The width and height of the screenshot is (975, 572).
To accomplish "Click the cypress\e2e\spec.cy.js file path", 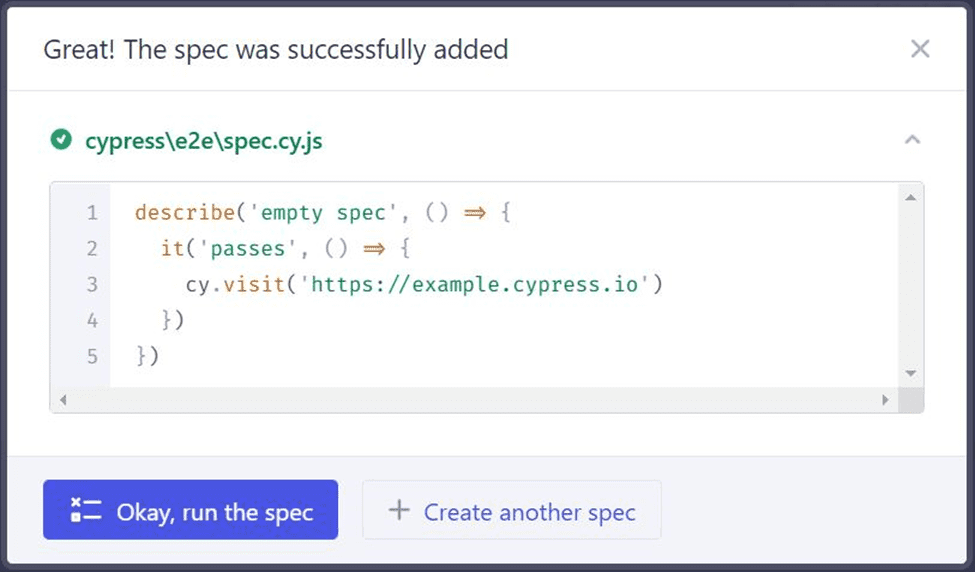I will click(203, 141).
